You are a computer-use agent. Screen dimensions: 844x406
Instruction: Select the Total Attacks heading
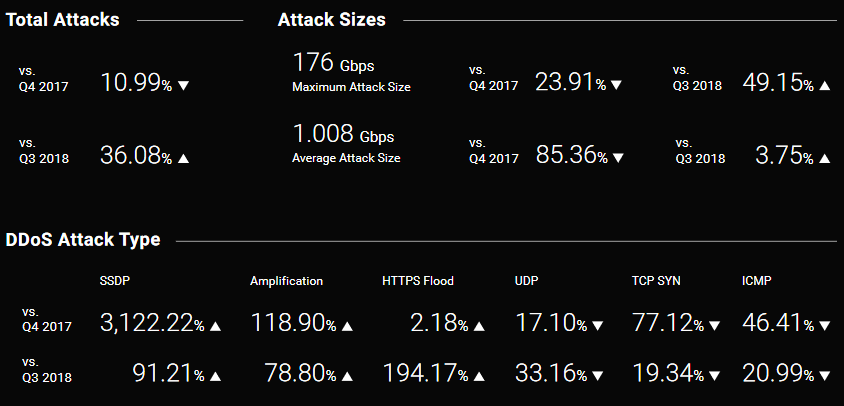click(62, 20)
